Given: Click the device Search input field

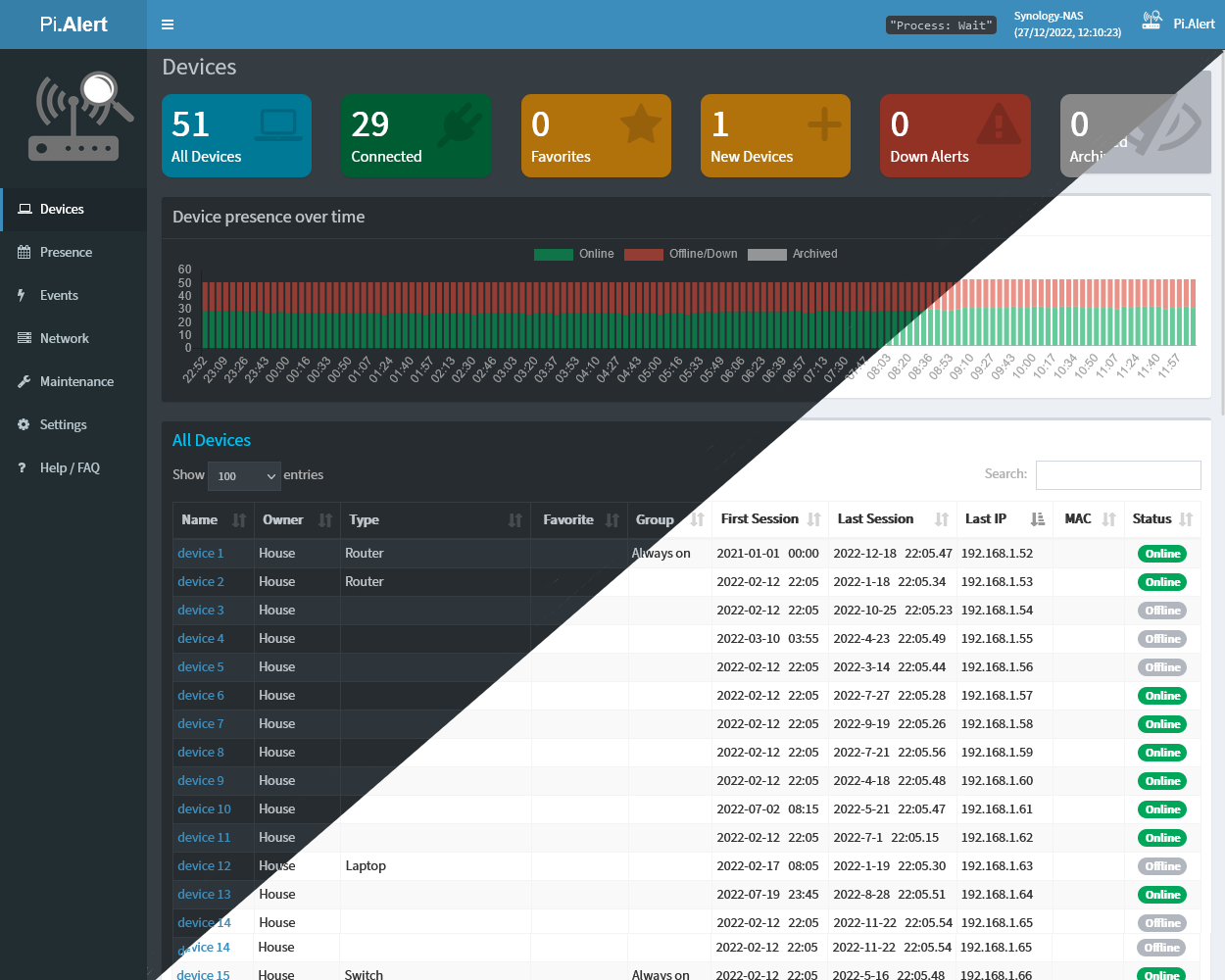Looking at the screenshot, I should [1117, 475].
